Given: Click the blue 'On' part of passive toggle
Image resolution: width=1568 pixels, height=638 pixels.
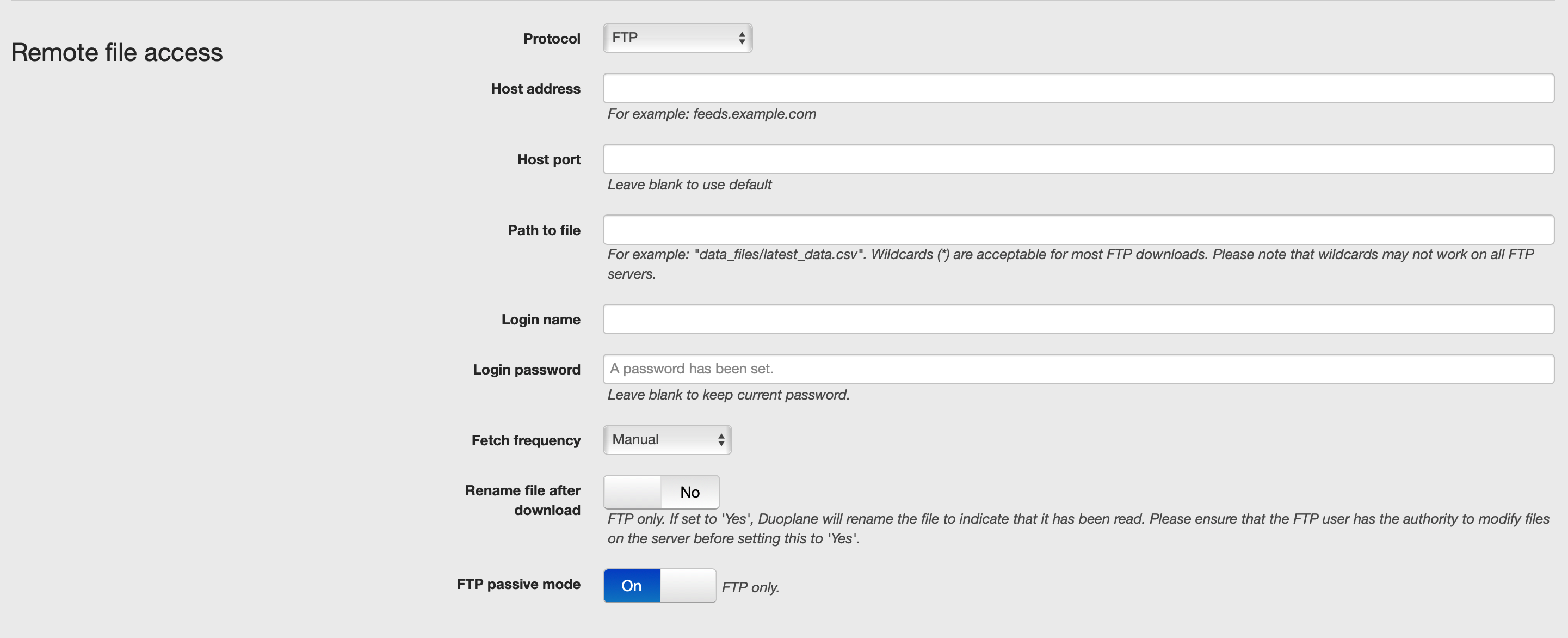Looking at the screenshot, I should 631,586.
